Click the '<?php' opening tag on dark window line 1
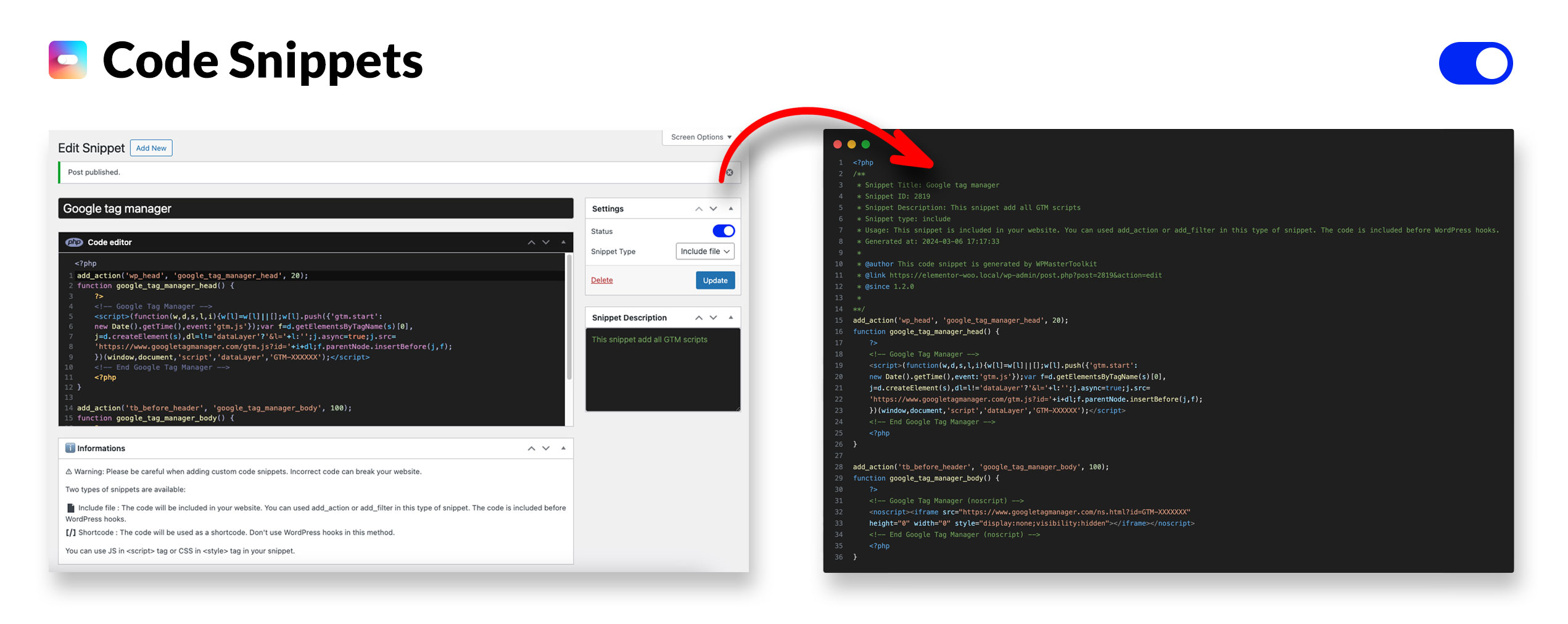 point(863,163)
